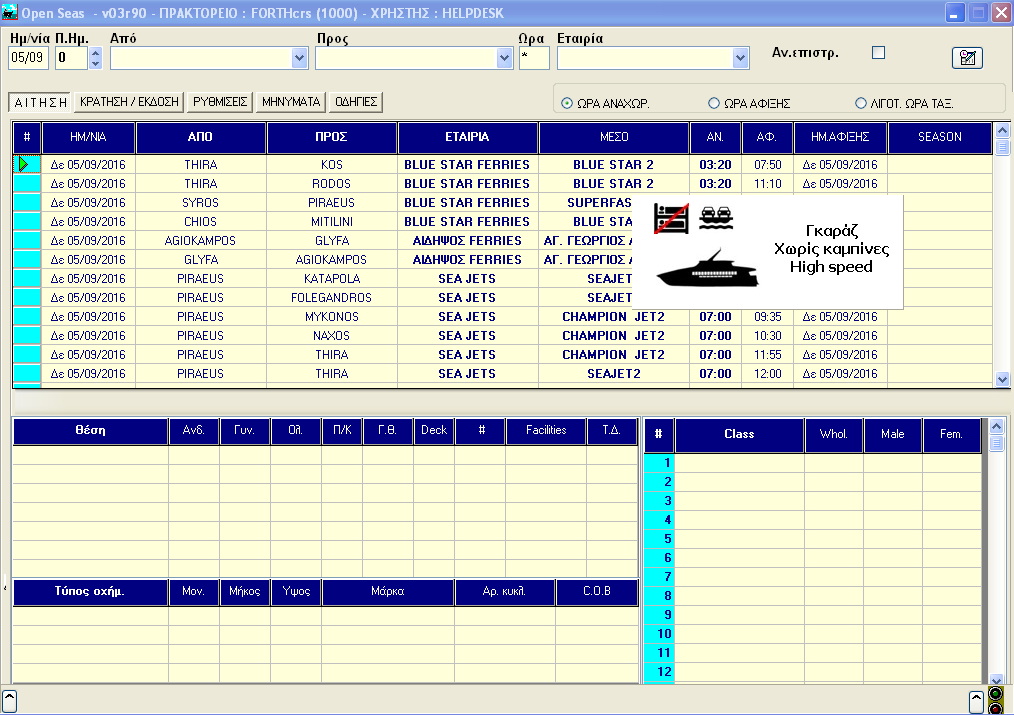Click the cyan row marker of the SYROS row
This screenshot has height=715, width=1014.
click(x=27, y=203)
